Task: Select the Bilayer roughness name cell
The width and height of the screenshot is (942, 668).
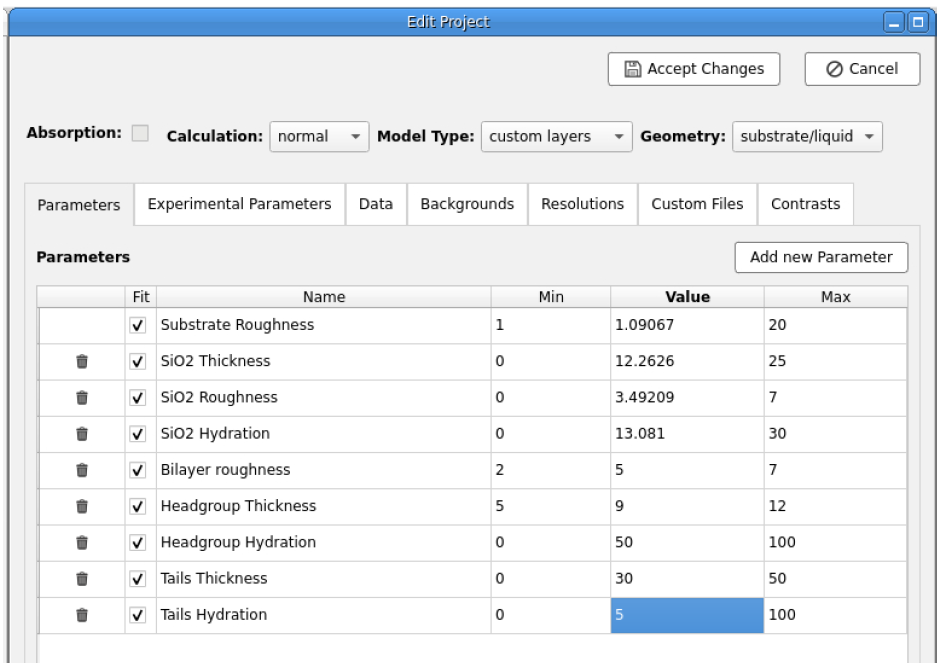Action: pos(324,470)
